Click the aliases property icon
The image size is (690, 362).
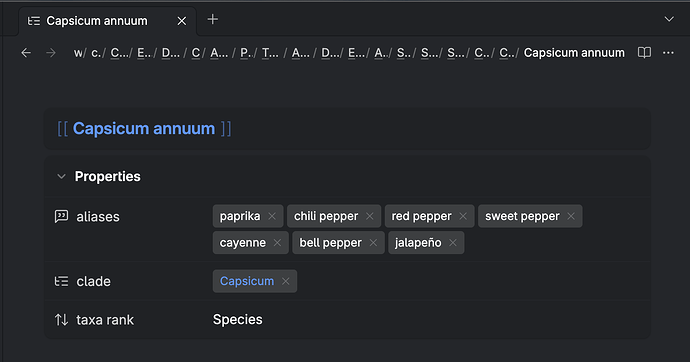tap(61, 216)
